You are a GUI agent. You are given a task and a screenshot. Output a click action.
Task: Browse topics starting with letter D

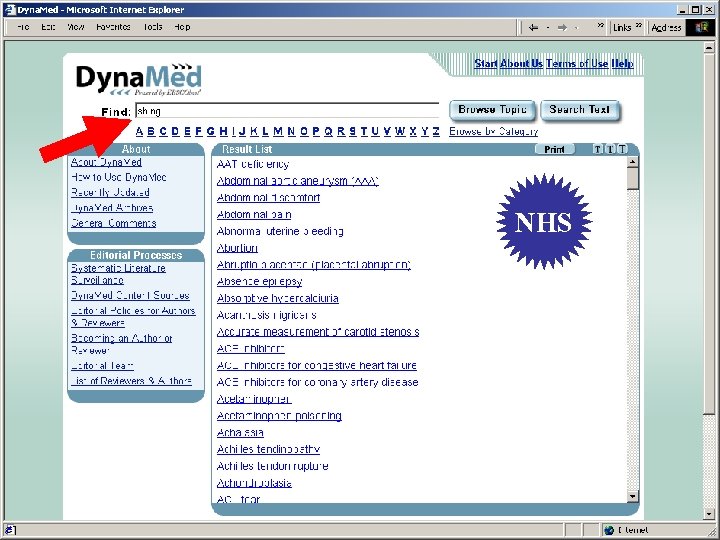(175, 132)
